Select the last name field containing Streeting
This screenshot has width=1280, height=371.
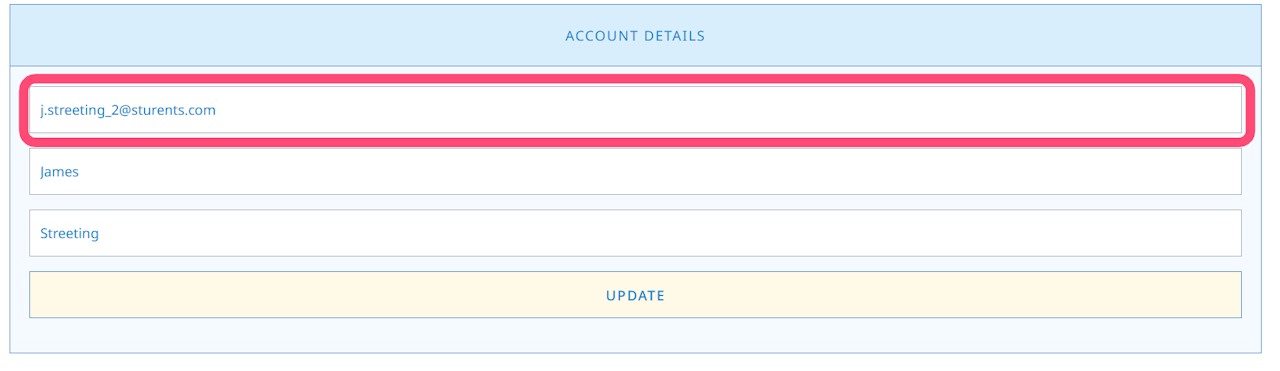pos(635,233)
